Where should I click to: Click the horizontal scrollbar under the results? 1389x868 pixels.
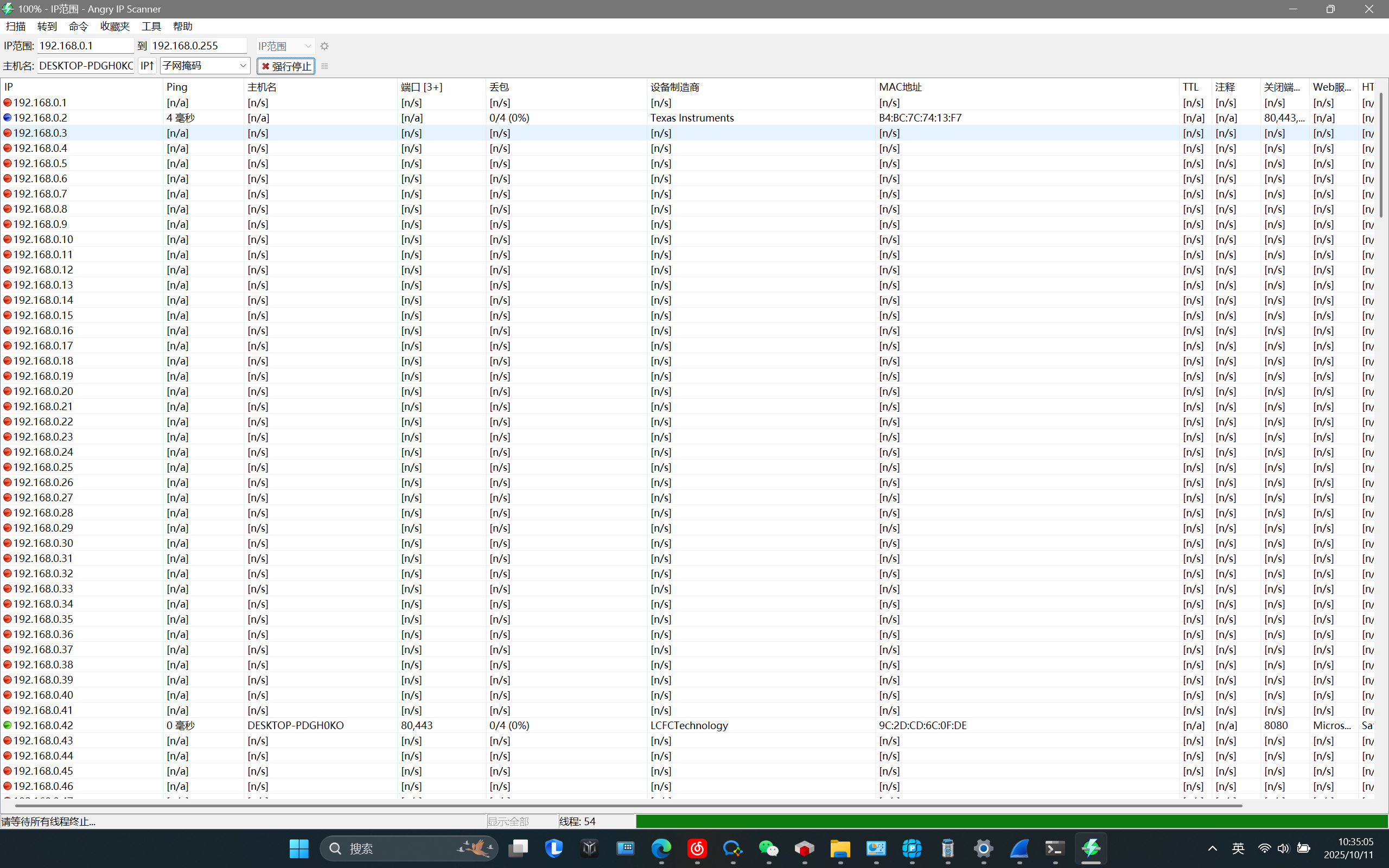(628, 806)
